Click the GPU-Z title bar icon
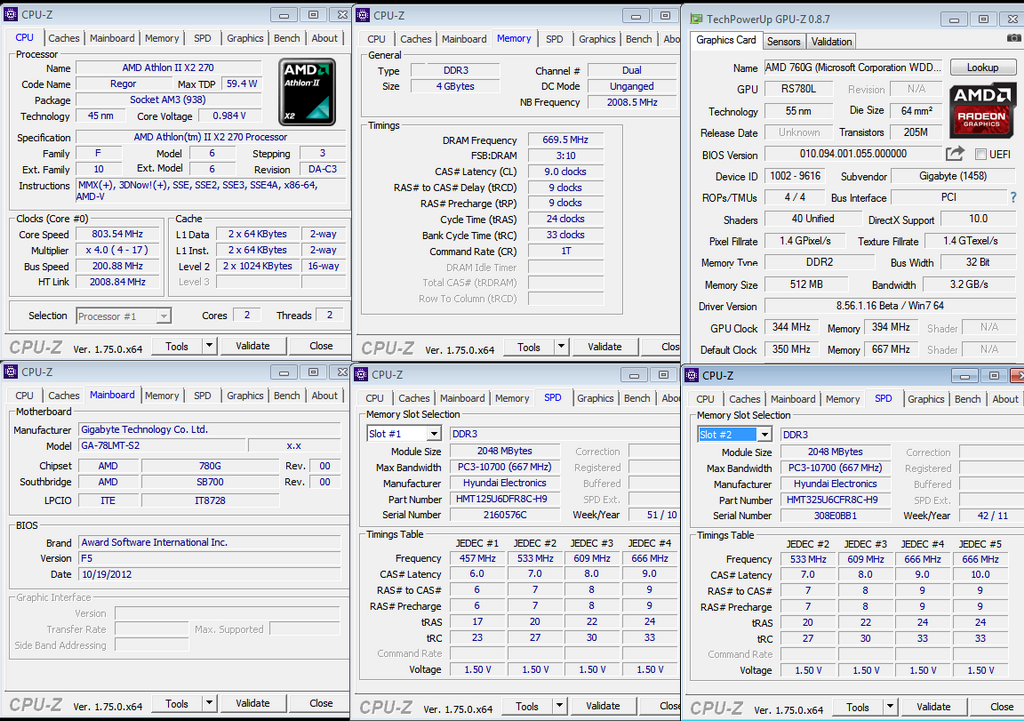The width and height of the screenshot is (1024, 721). (x=697, y=19)
